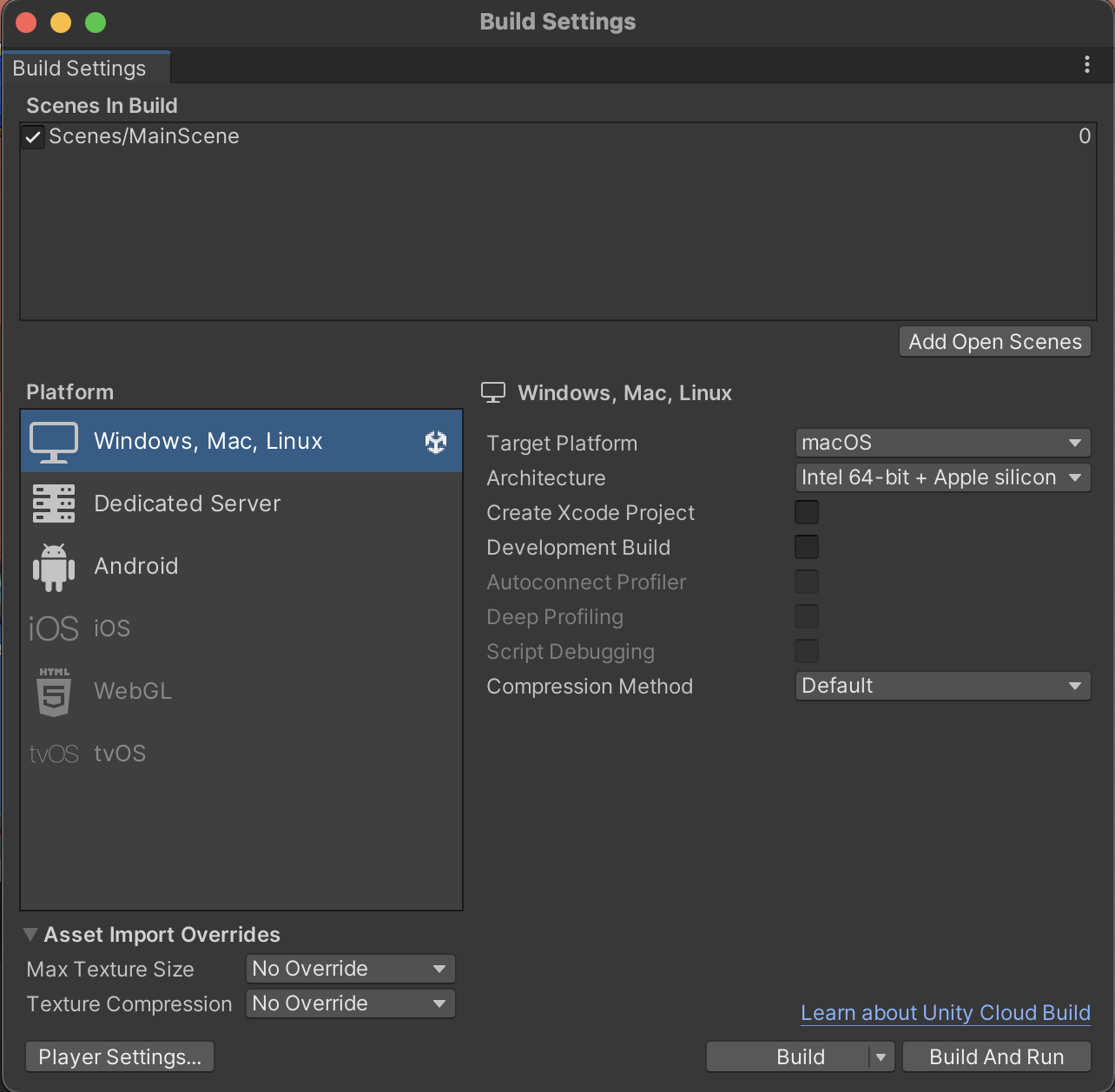1115x1092 pixels.
Task: Open Player Settings
Action: (120, 1057)
